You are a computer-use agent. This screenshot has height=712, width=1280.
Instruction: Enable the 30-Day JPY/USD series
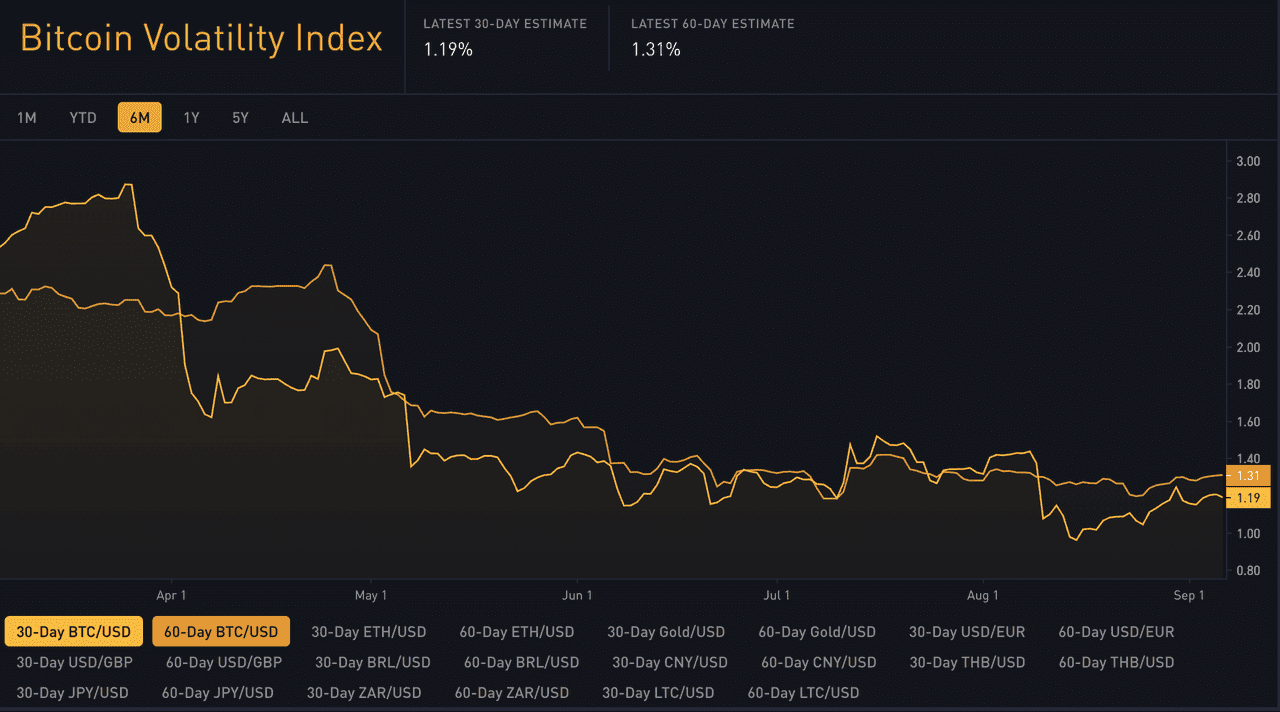(72, 692)
